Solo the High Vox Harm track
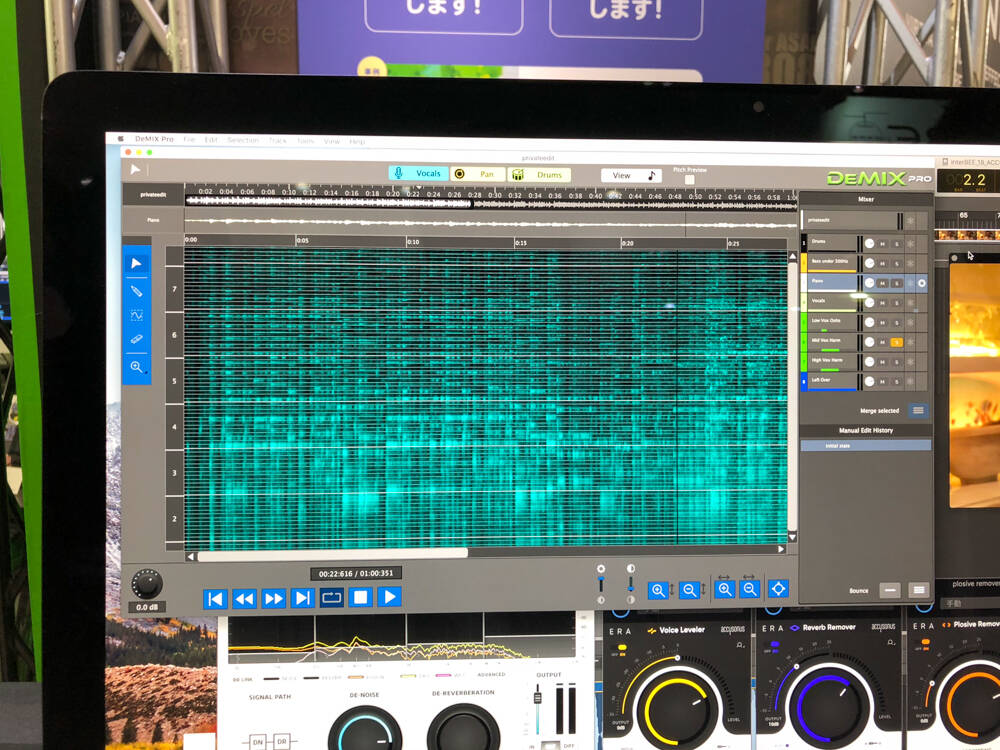Viewport: 1000px width, 750px height. pyautogui.click(x=897, y=362)
